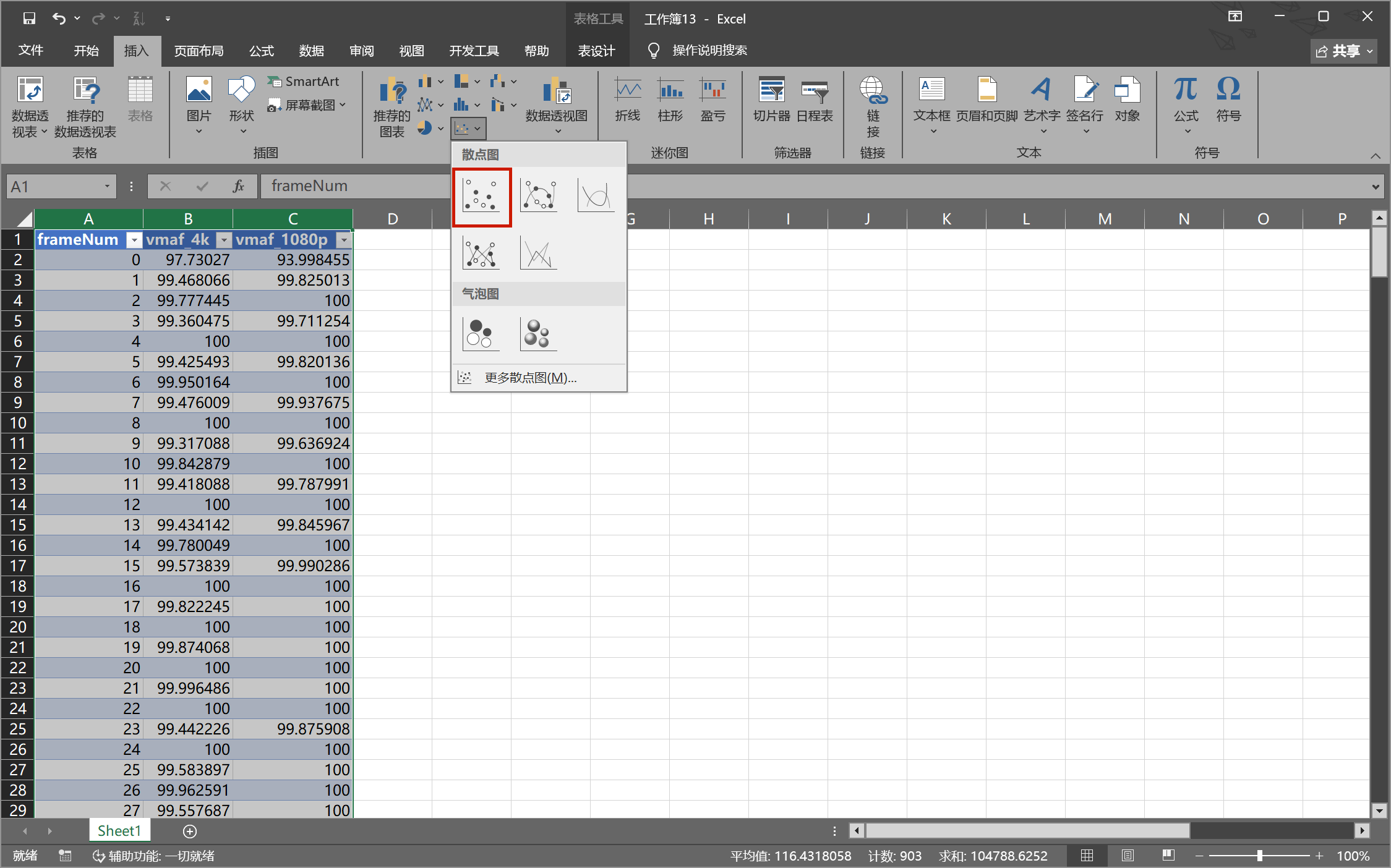This screenshot has width=1391, height=868.
Task: Open statistic chart dropdown
Action: coord(467,105)
